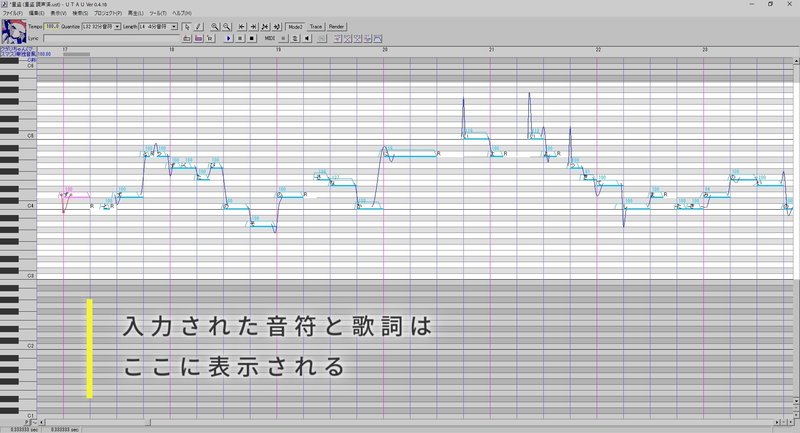800x433 pixels.
Task: Open the 編集(E) menu
Action: (x=36, y=13)
